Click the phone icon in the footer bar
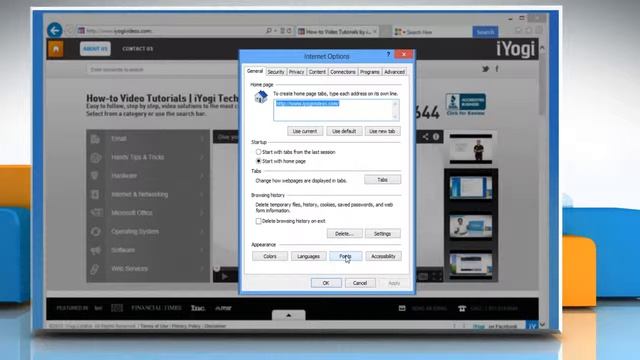Image resolution: width=640 pixels, height=360 pixels. pyautogui.click(x=462, y=309)
